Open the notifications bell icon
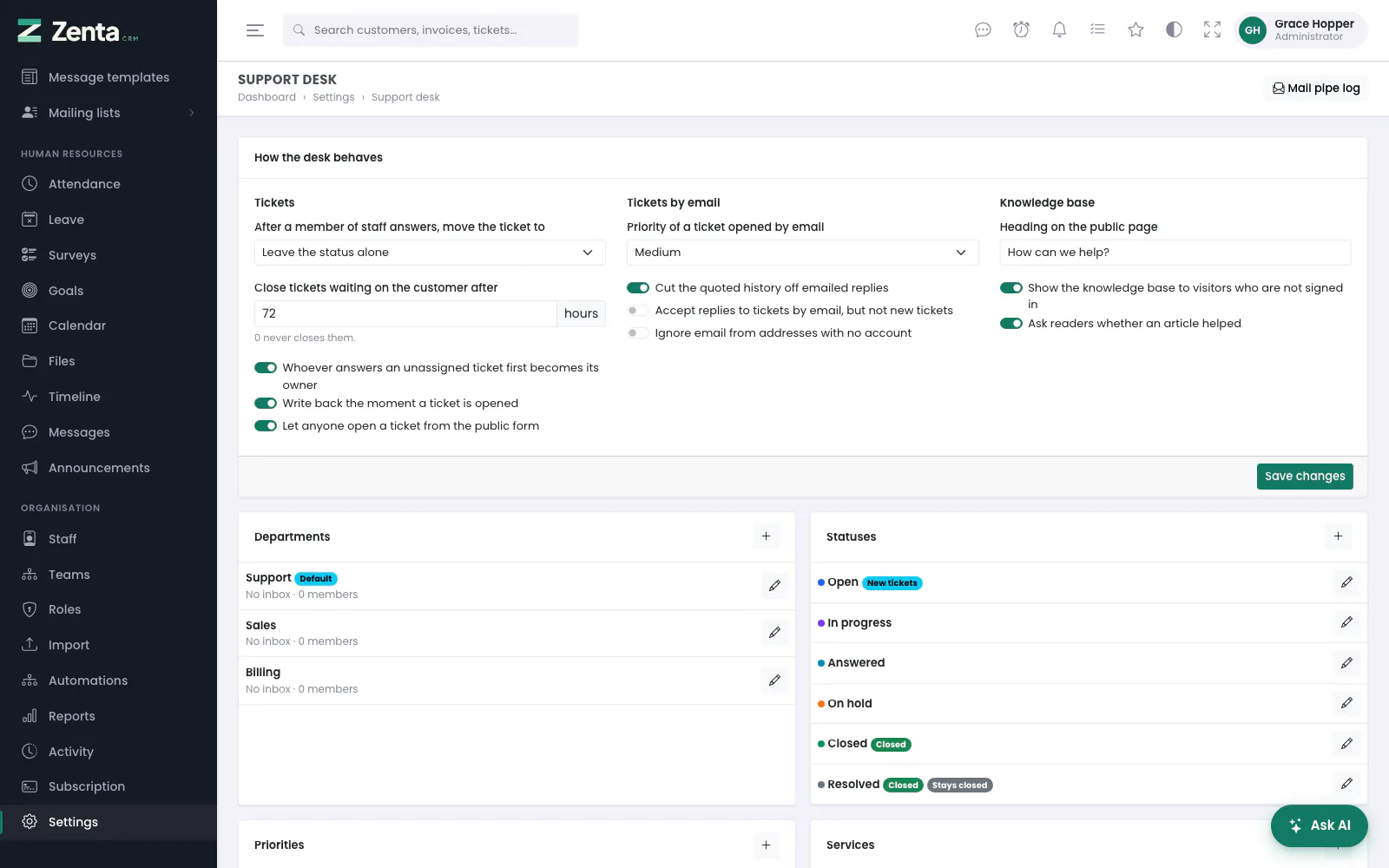 tap(1059, 30)
